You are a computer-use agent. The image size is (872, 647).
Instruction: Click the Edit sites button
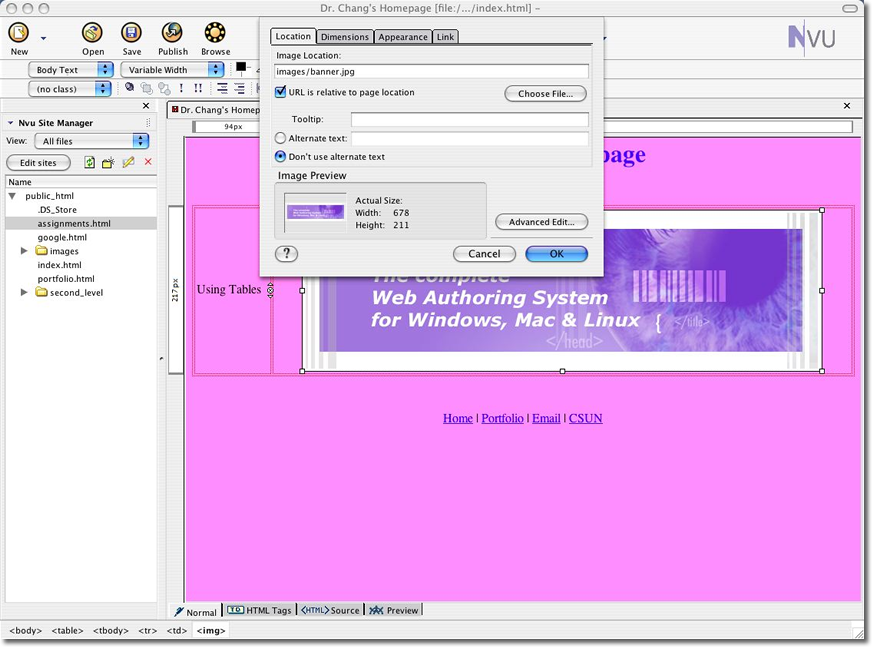tap(38, 162)
